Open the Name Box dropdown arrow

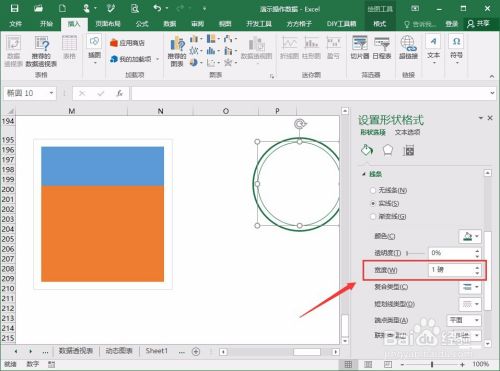click(x=51, y=93)
